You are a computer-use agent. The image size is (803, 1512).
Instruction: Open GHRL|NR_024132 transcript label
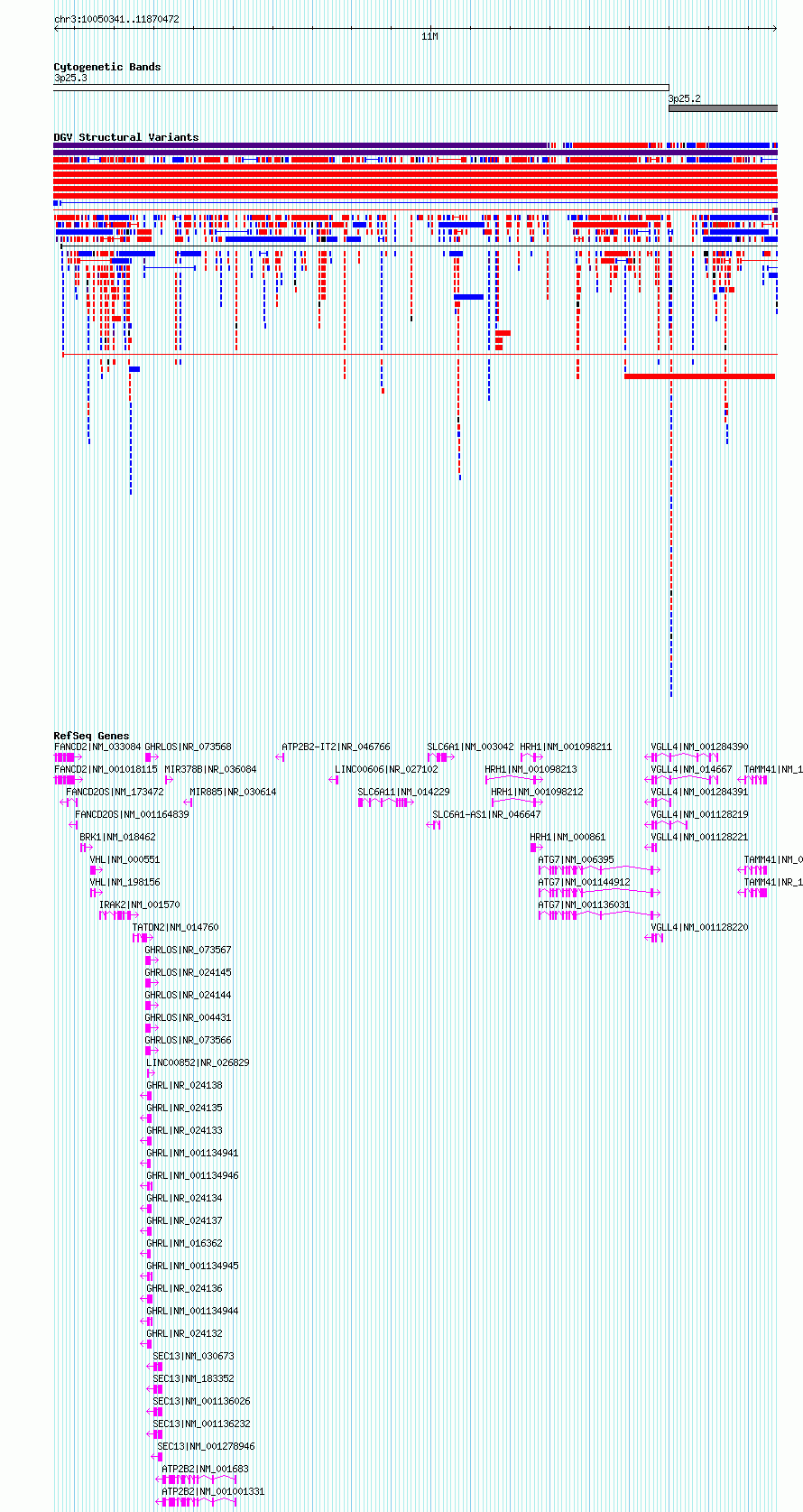click(185, 1333)
